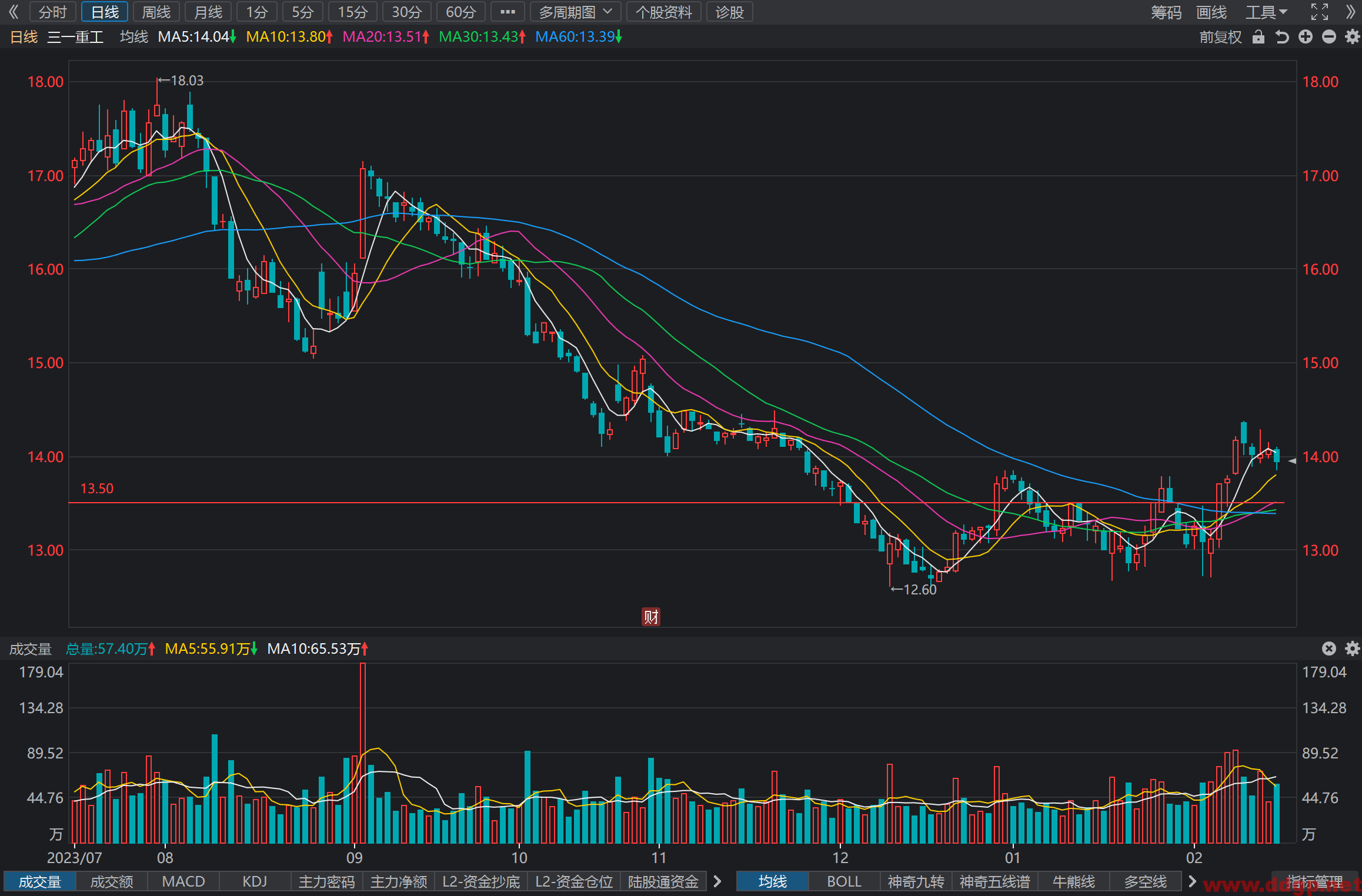Zoom in with the plus circle icon
Viewport: 1362px width, 896px height.
pos(1306,37)
